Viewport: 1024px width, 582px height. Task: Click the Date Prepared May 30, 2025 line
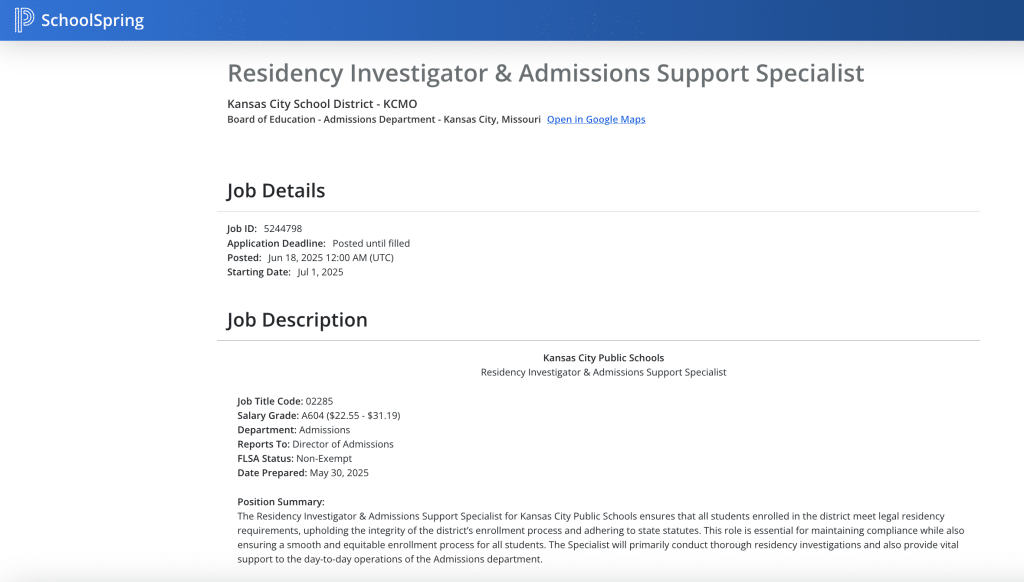(302, 473)
